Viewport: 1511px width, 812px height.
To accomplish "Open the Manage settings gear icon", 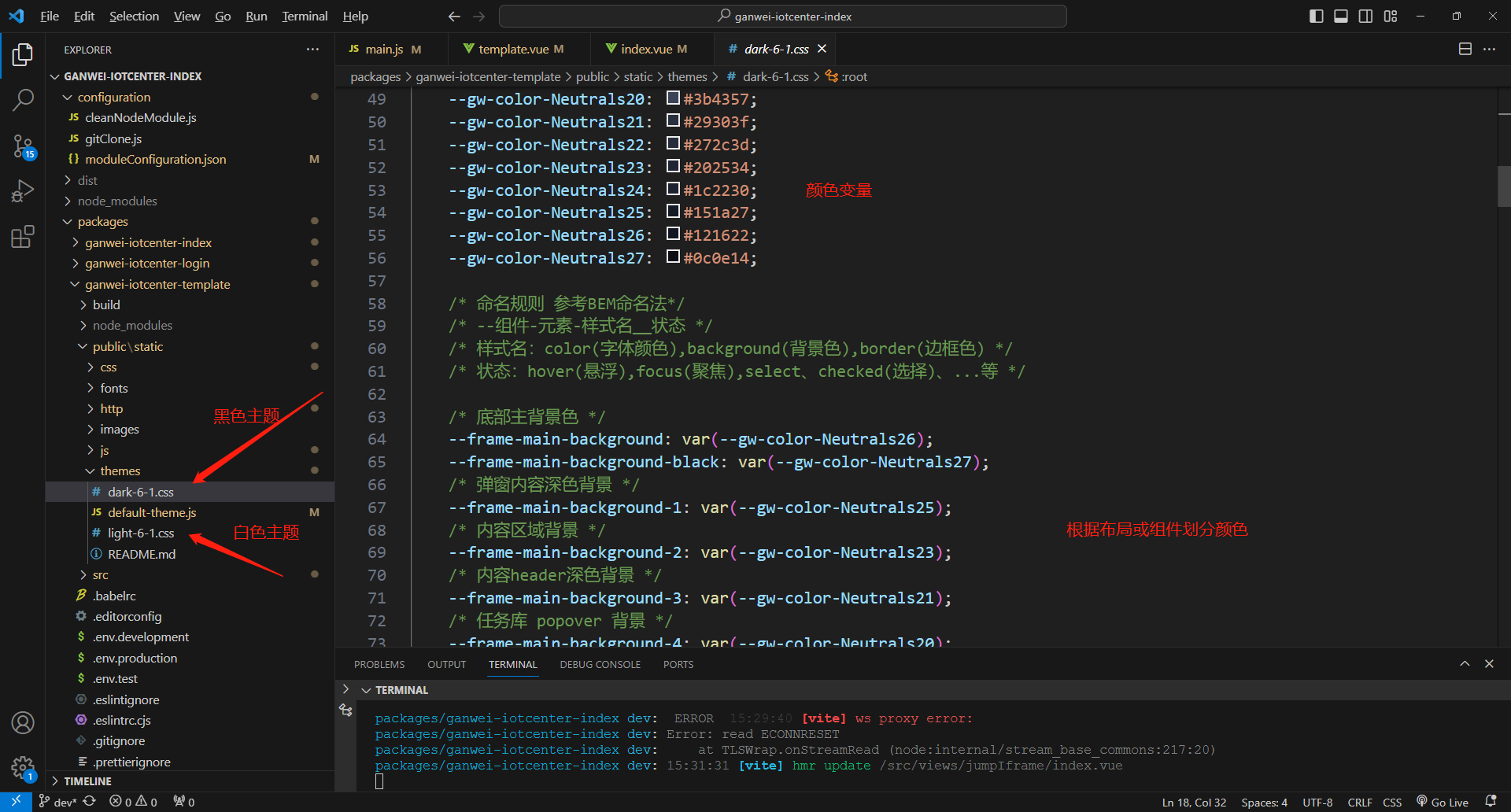I will point(23,767).
